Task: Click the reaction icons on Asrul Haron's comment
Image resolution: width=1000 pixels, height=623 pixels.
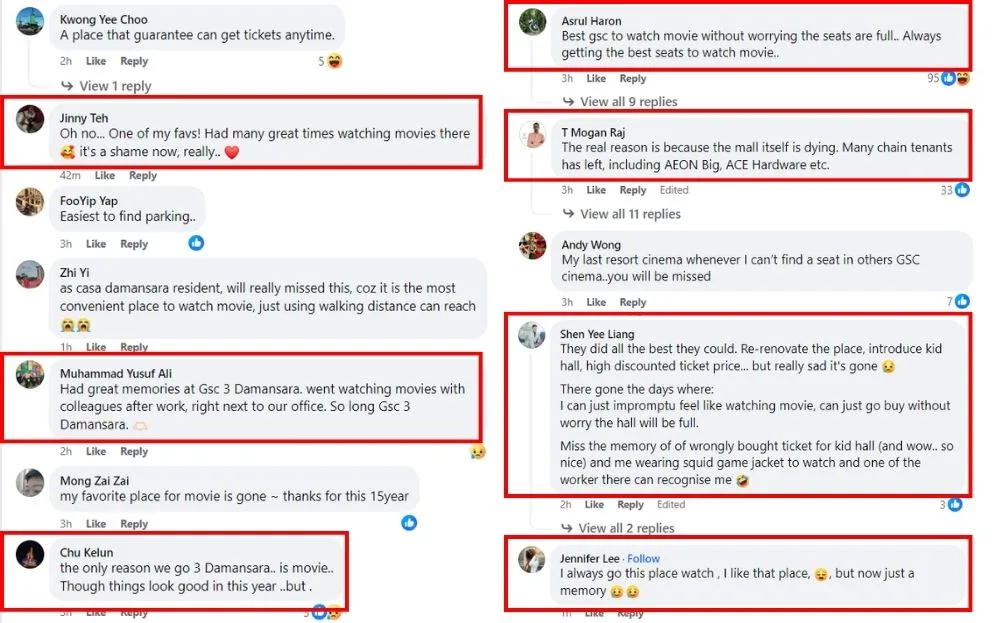Action: 955,78
